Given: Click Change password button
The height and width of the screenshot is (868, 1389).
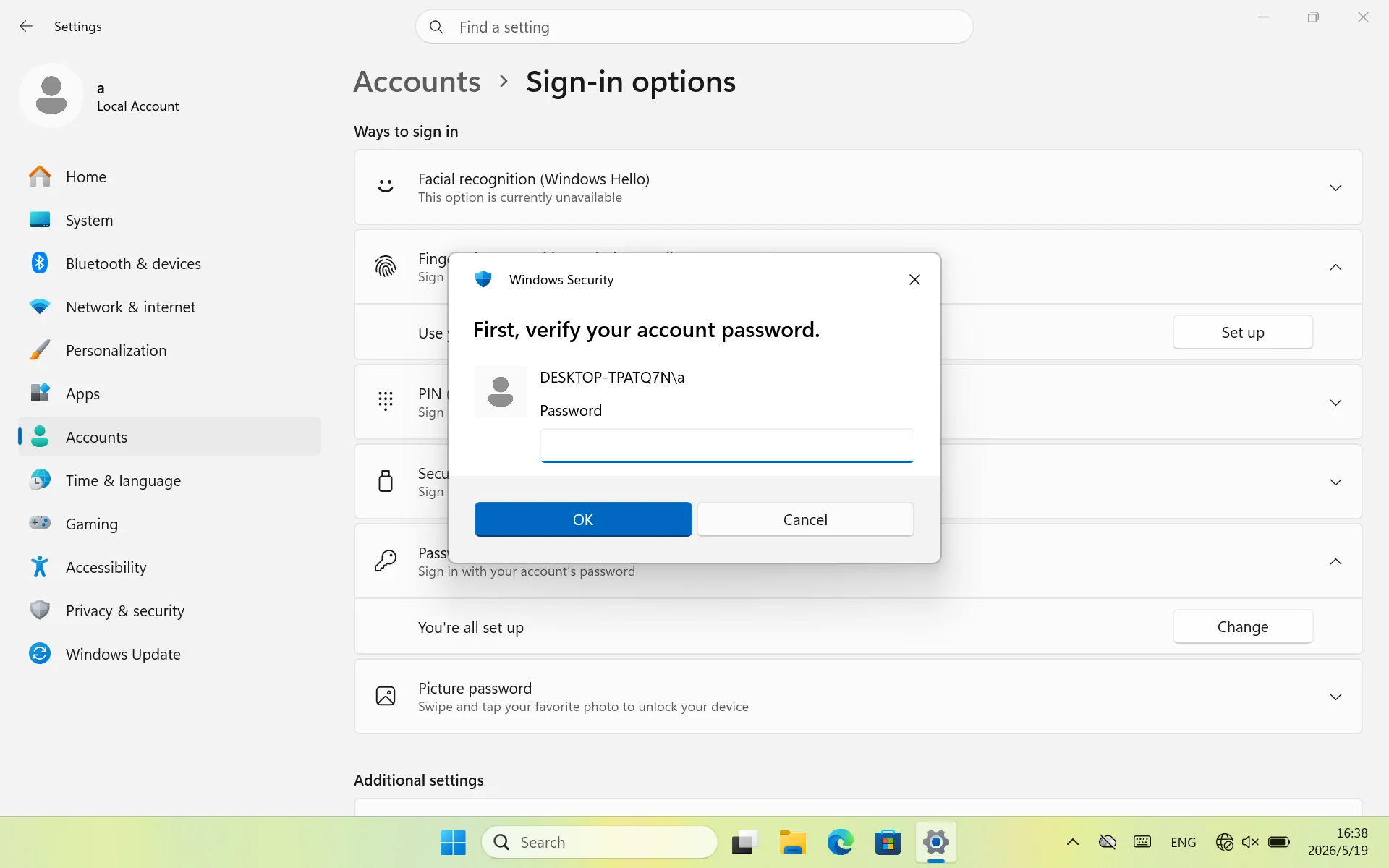Looking at the screenshot, I should tap(1243, 627).
